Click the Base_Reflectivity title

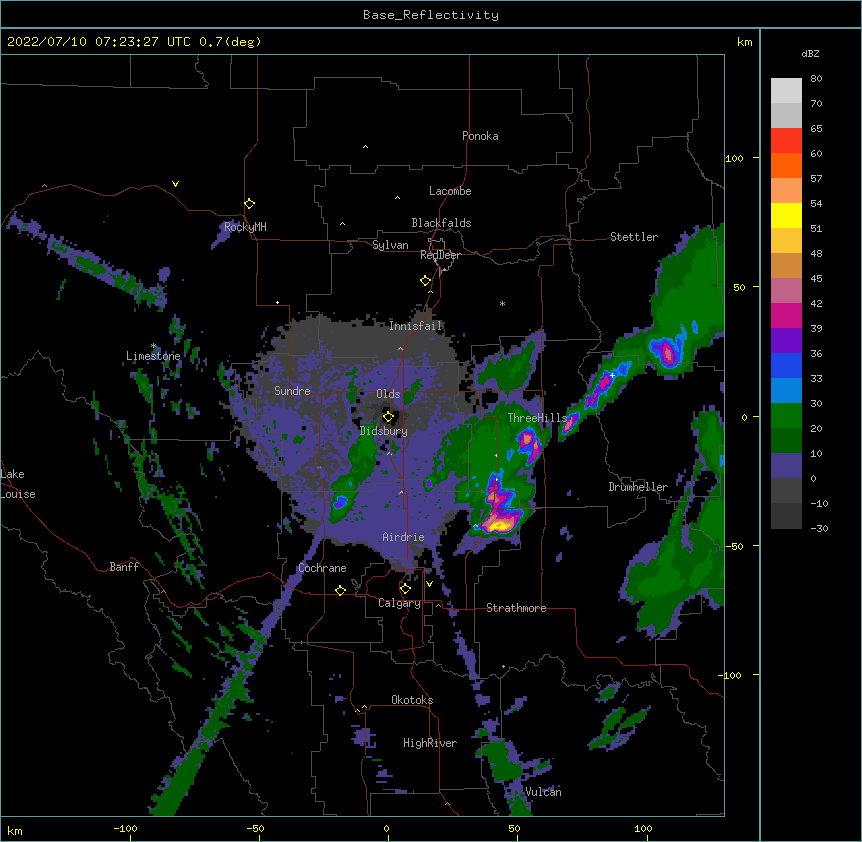coord(431,15)
